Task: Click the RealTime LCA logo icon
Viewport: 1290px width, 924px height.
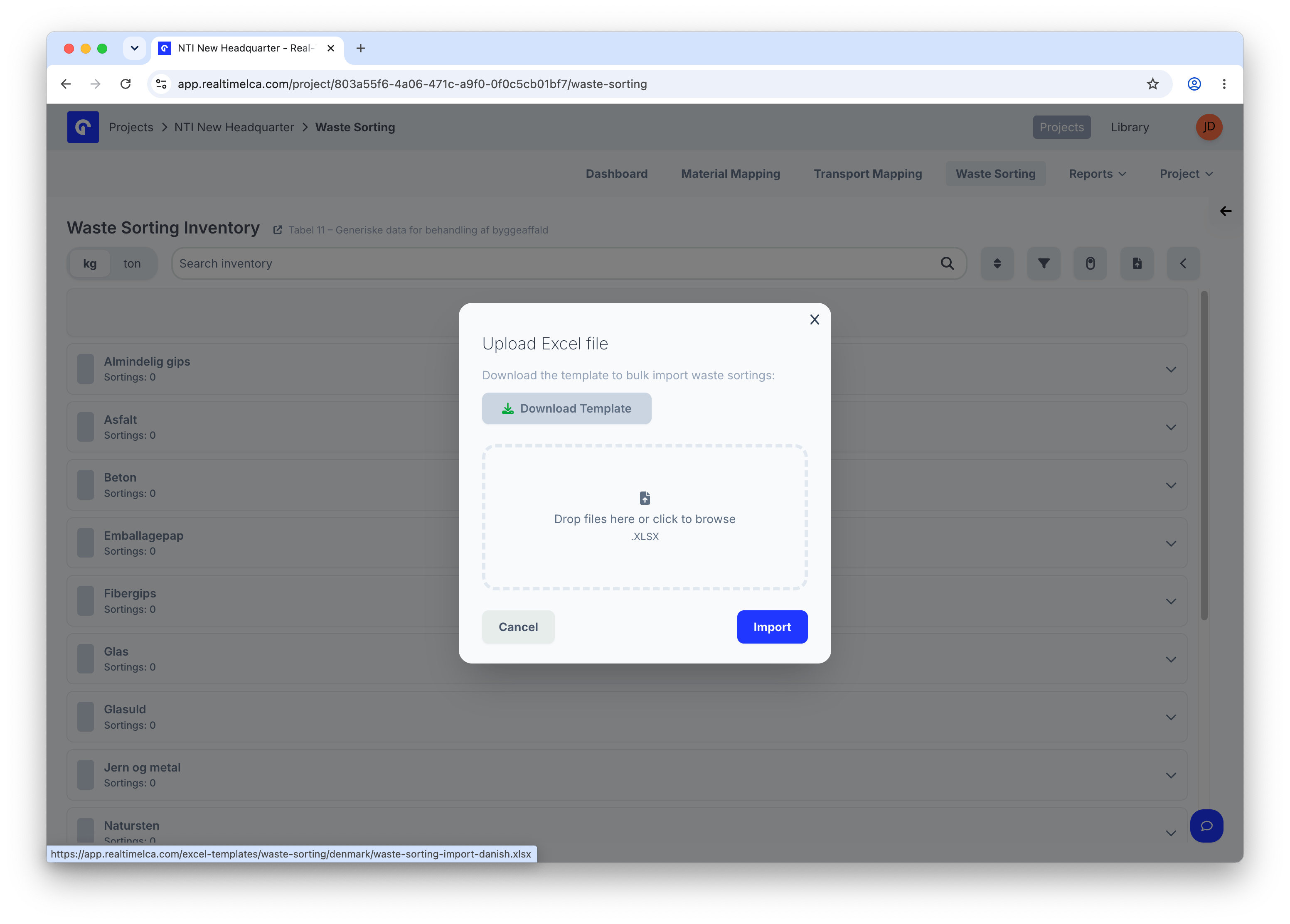Action: 83,127
